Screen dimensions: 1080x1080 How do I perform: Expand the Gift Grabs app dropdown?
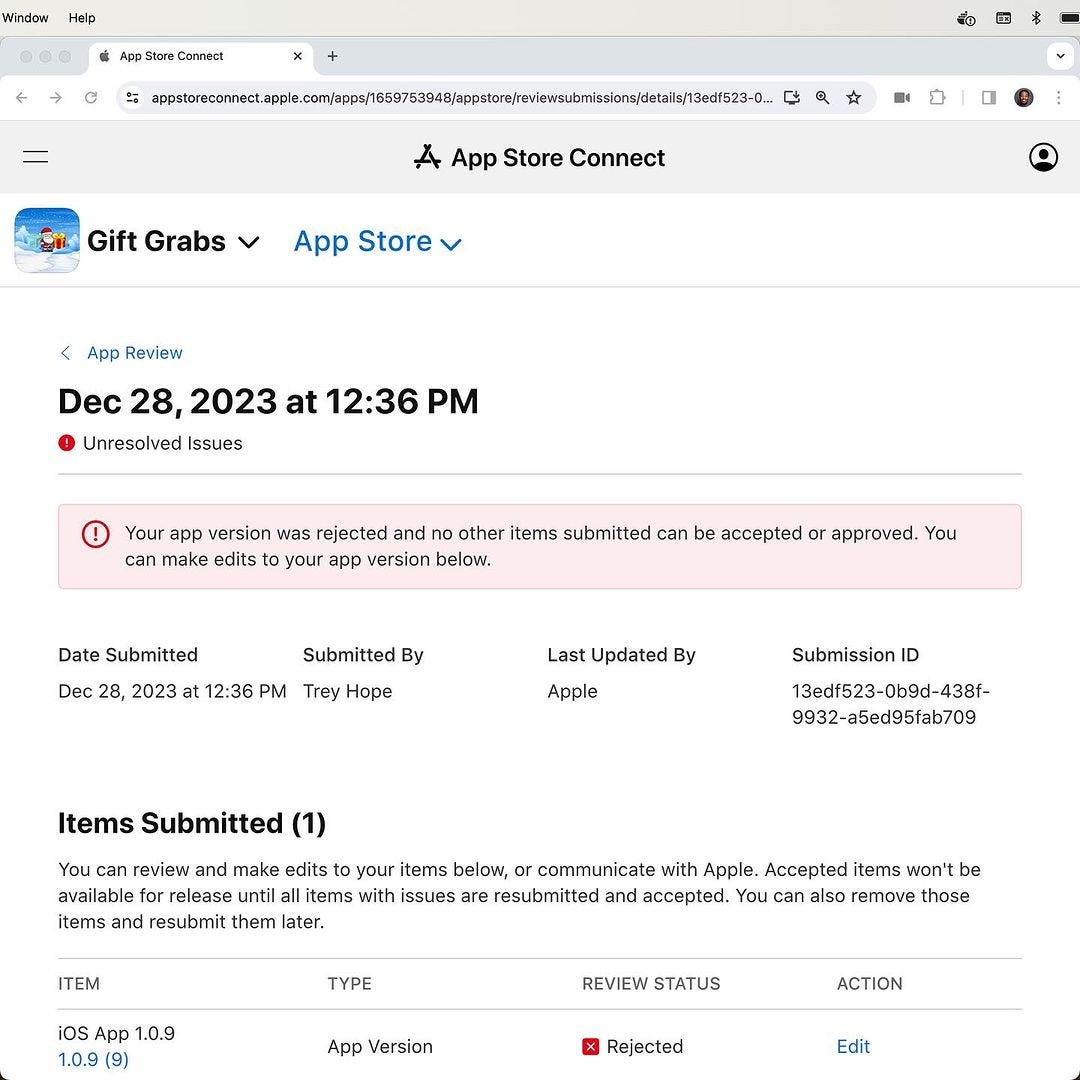[249, 242]
